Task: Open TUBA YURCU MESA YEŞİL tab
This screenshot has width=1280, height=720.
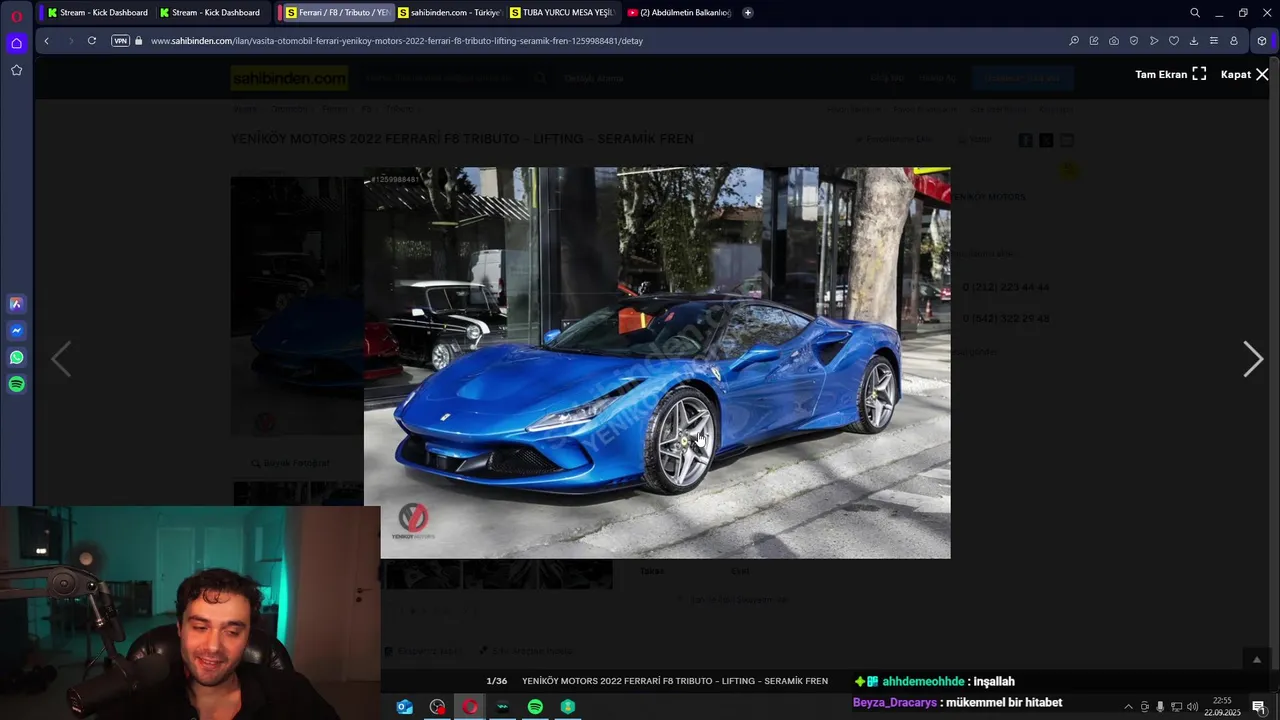Action: pos(561,12)
